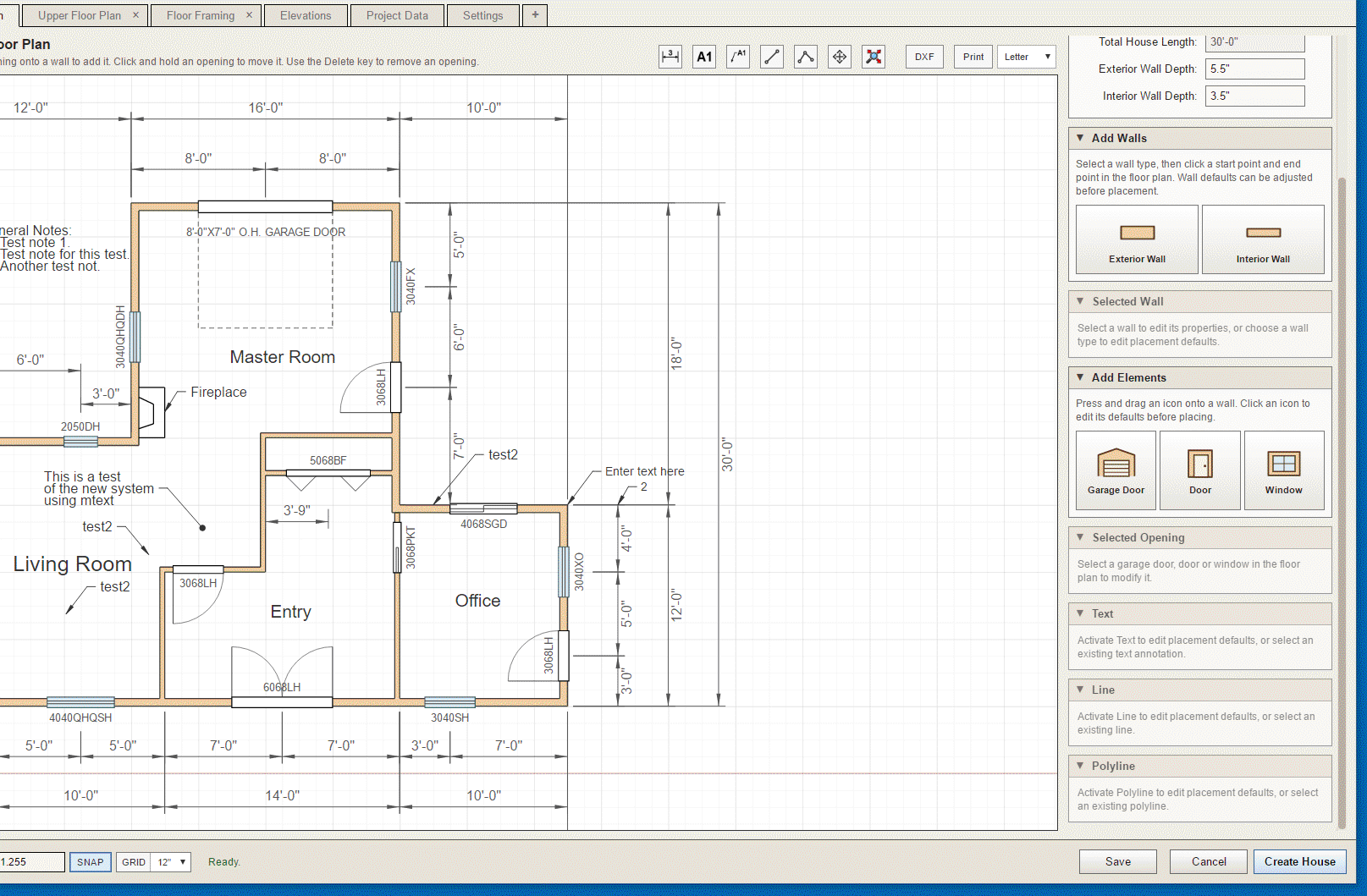Select the 'Enter text here' annotation
The width and height of the screenshot is (1367, 896).
(645, 471)
